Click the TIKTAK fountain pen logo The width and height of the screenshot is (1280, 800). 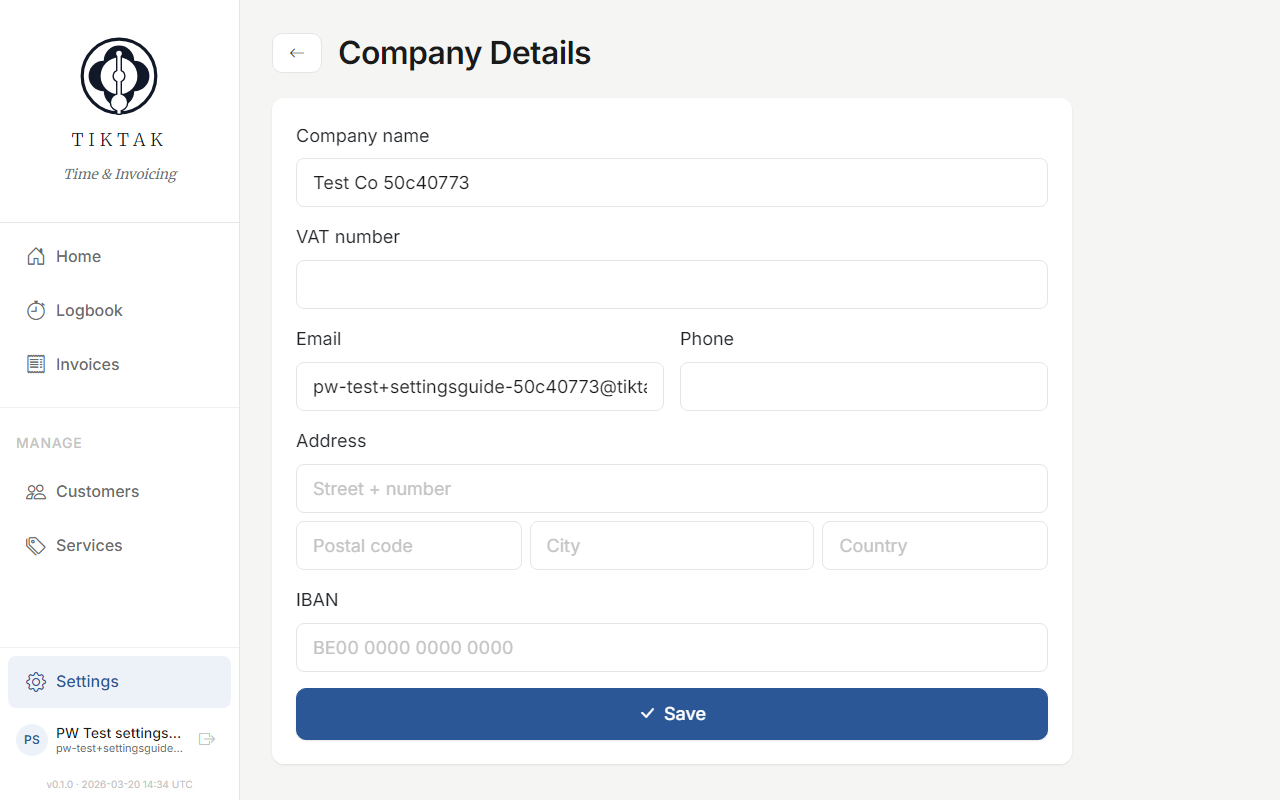pos(118,75)
